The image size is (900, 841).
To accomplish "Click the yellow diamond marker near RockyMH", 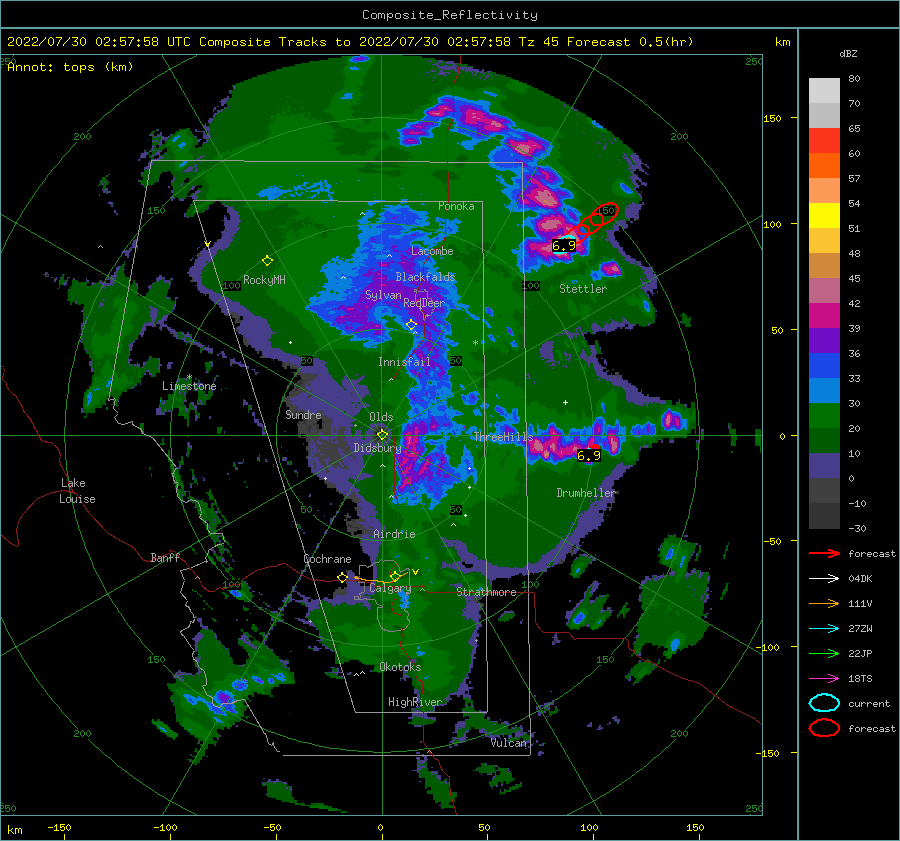I will [x=267, y=261].
